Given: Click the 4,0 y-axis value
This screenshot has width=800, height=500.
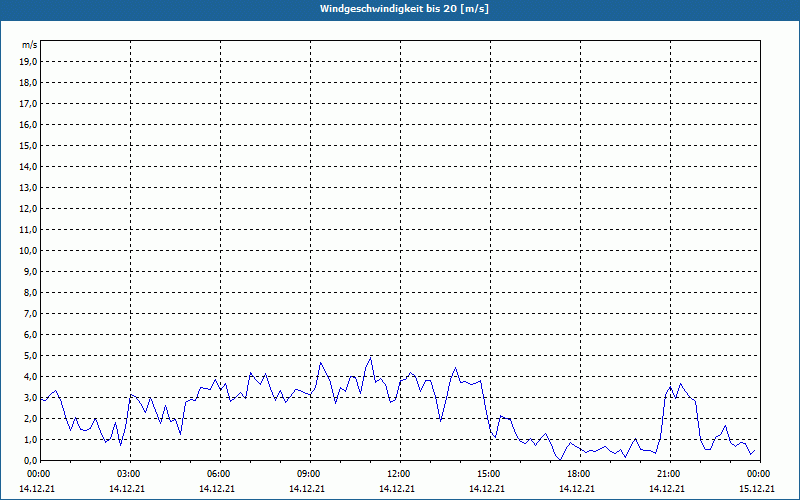Looking at the screenshot, I should coord(30,377).
